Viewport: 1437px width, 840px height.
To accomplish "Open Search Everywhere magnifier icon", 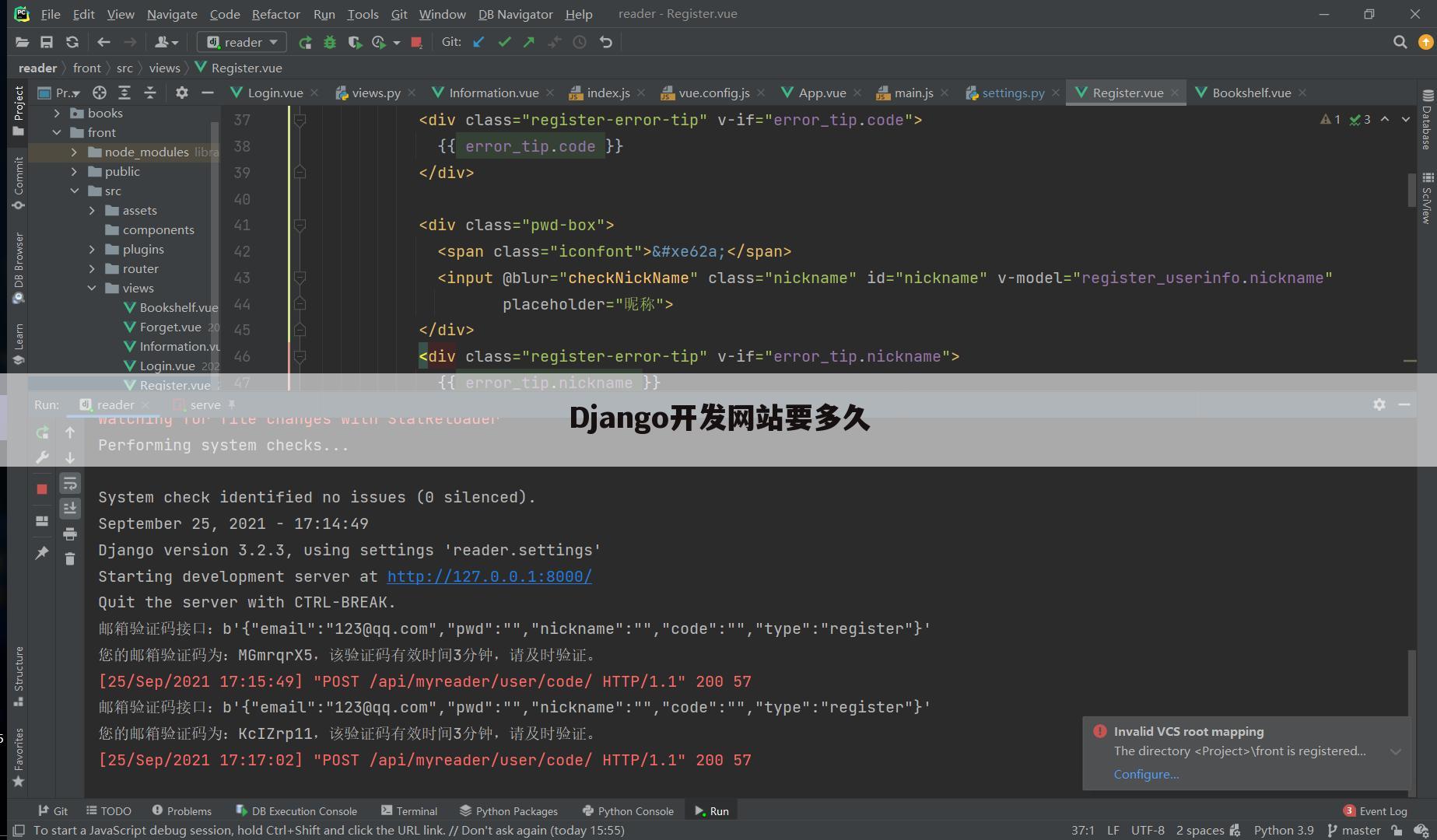I will pyautogui.click(x=1400, y=42).
